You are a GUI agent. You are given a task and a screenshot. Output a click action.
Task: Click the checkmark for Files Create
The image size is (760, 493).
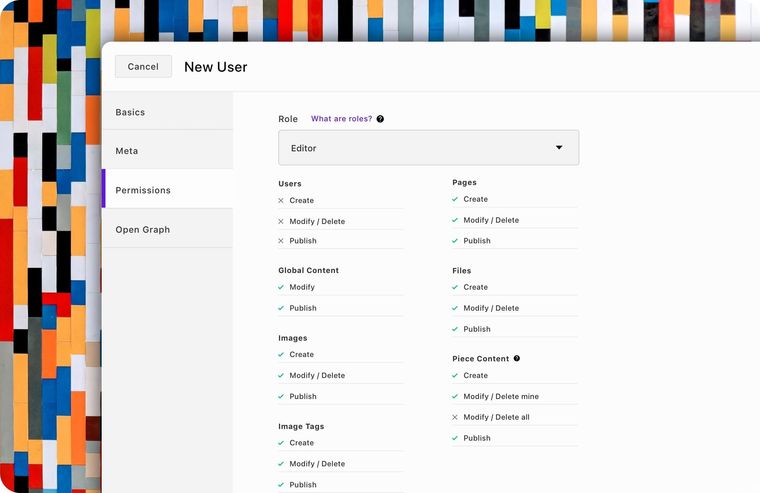455,287
